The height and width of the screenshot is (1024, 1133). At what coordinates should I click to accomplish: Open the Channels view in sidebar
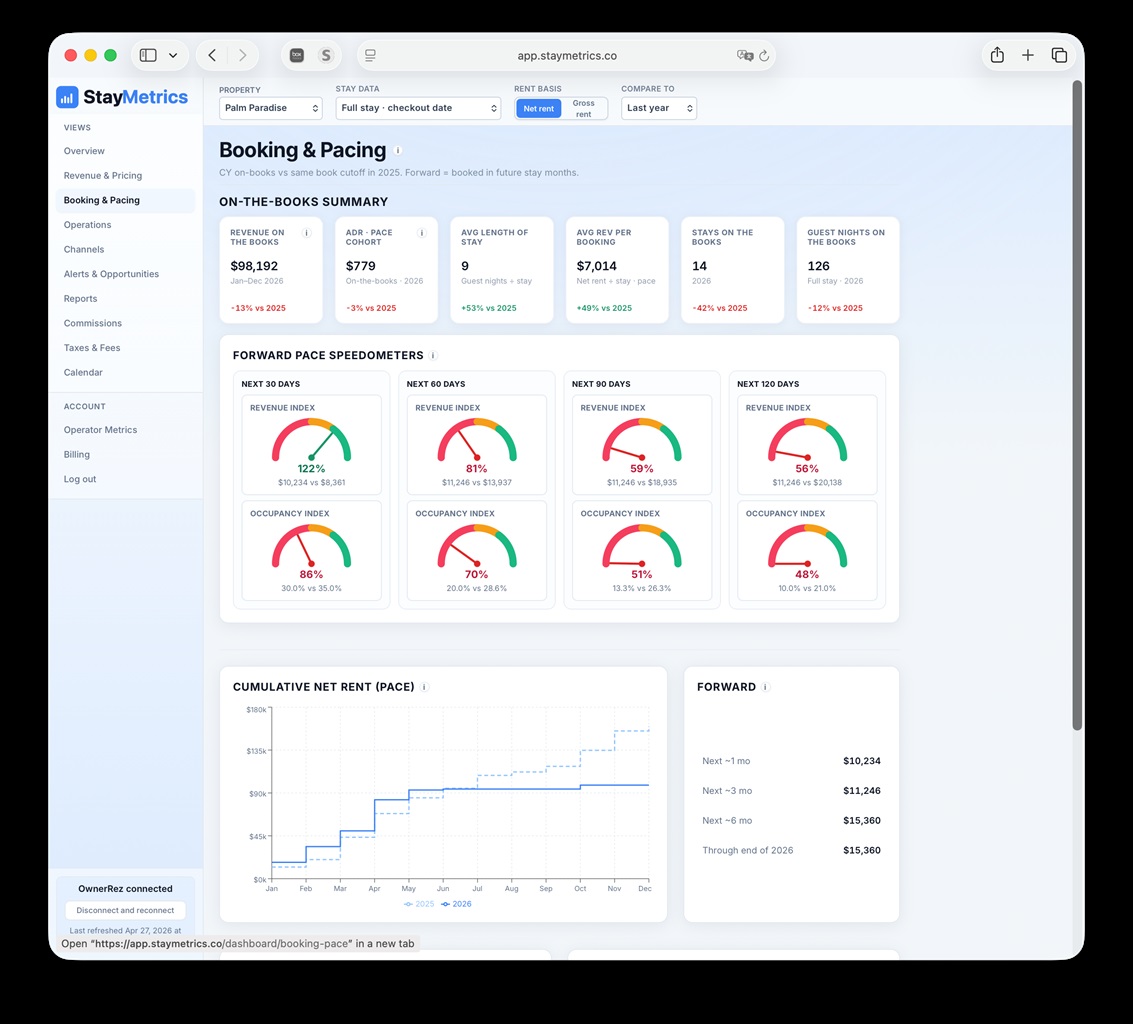click(x=84, y=249)
